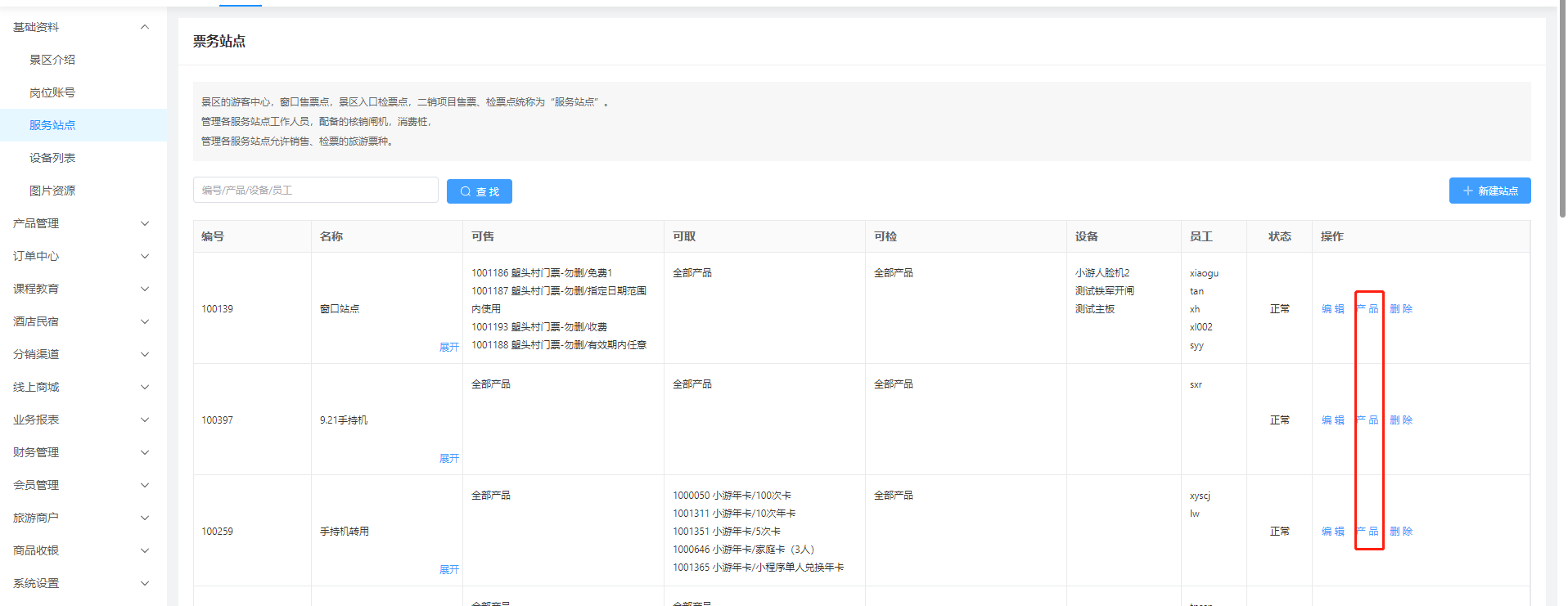
Task: Click the 新建站点 button
Action: (x=1489, y=191)
